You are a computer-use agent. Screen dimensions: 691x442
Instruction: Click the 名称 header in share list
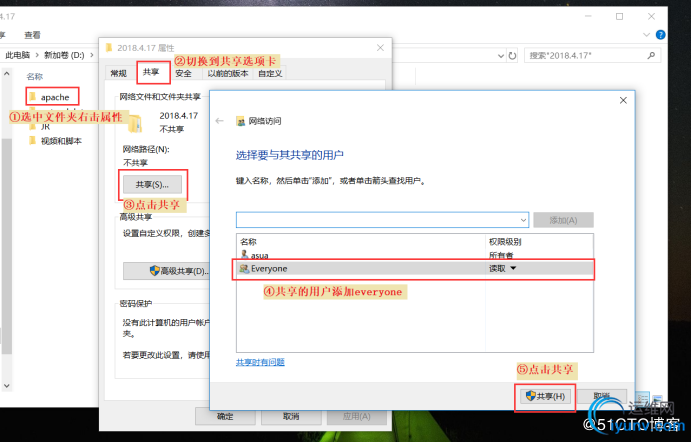[249, 242]
